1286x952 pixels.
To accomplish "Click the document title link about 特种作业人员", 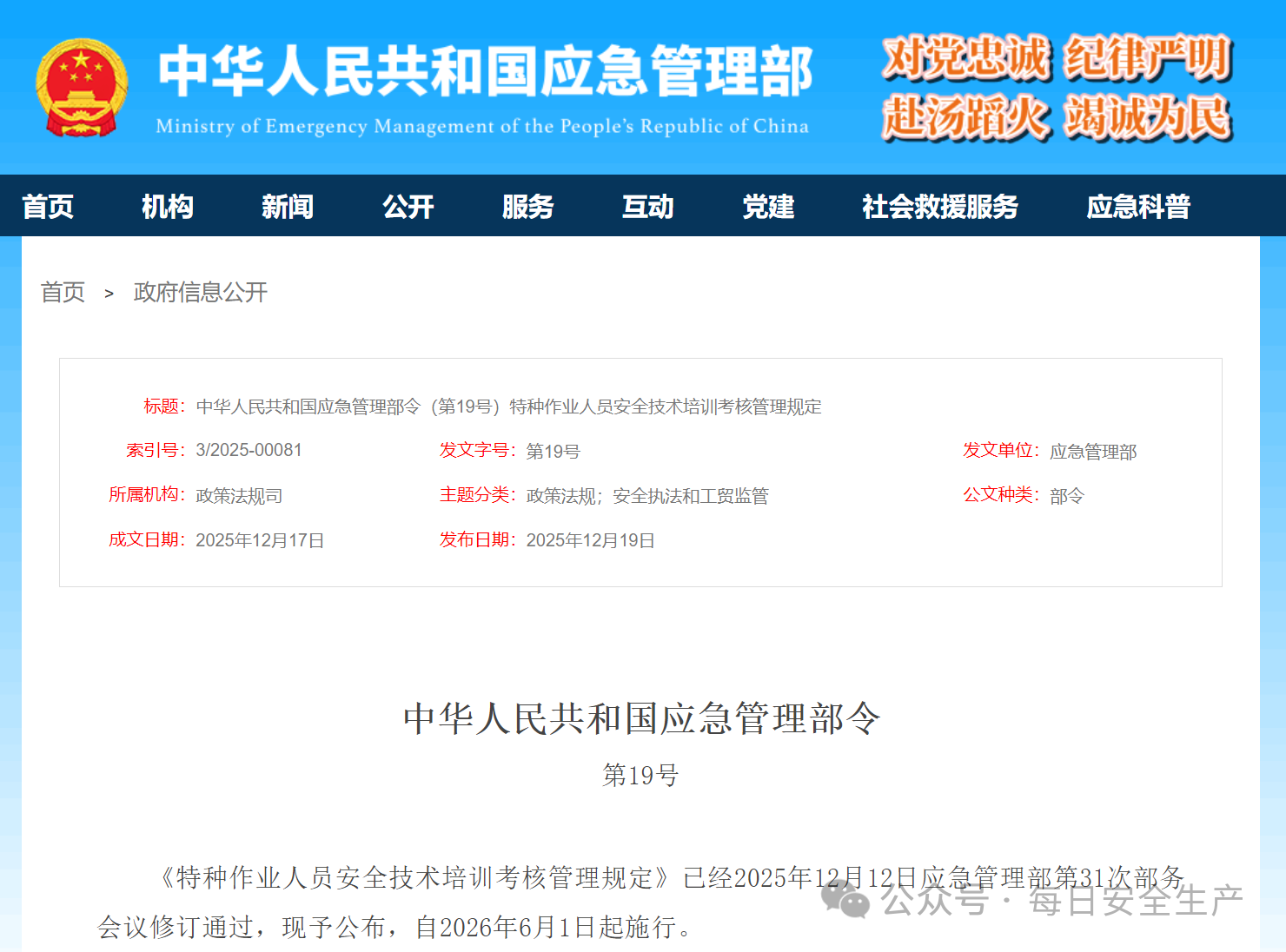I will coord(508,406).
